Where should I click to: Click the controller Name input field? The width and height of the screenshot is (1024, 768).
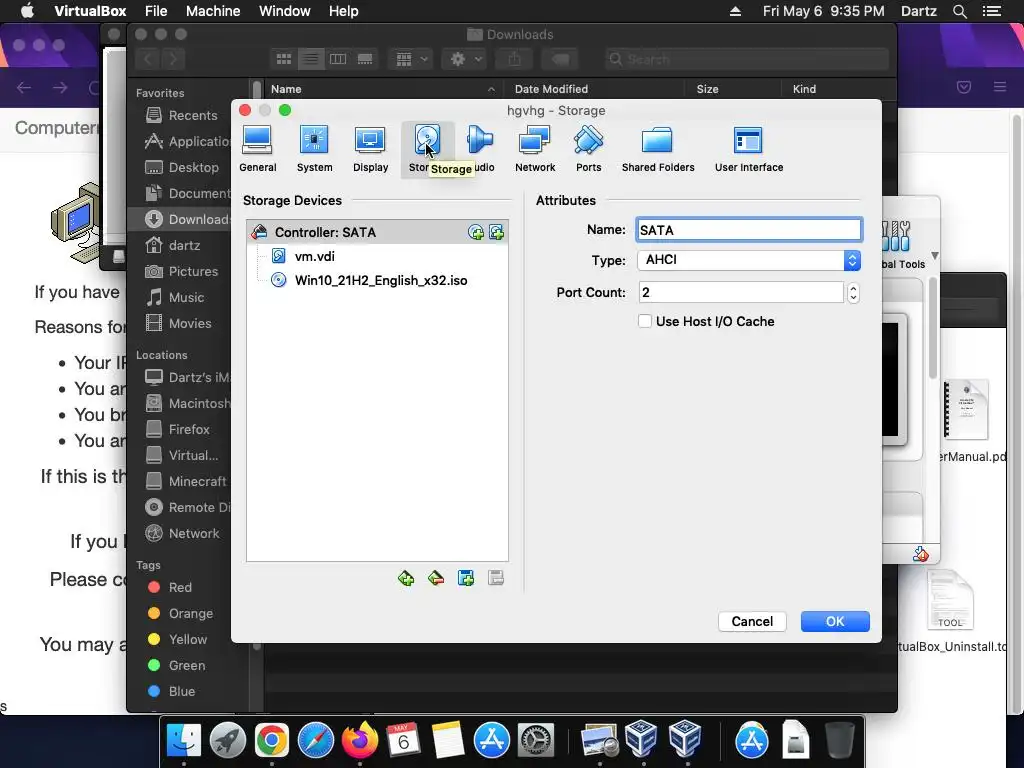748,230
